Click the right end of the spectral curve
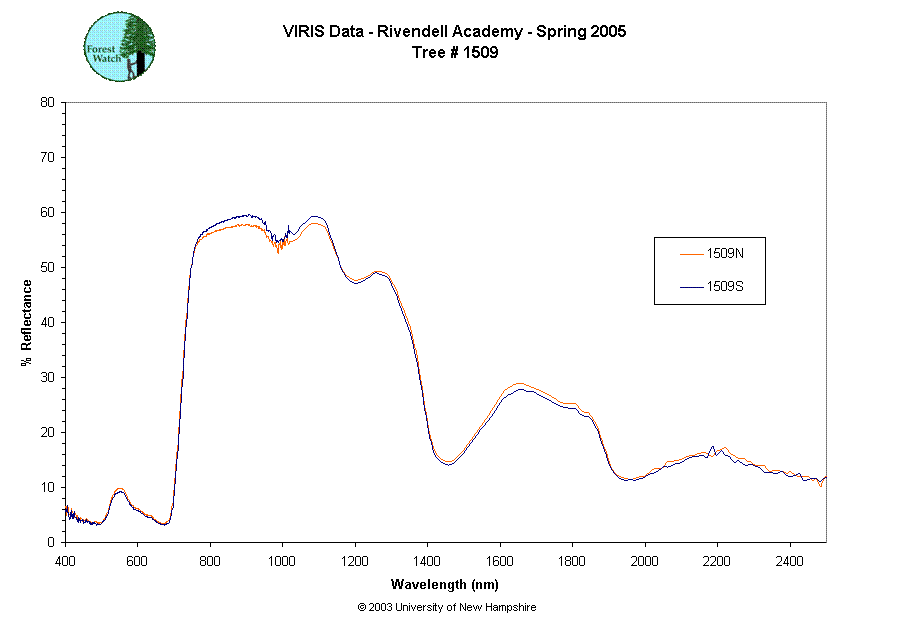Screen dimensions: 911x623 (824, 478)
